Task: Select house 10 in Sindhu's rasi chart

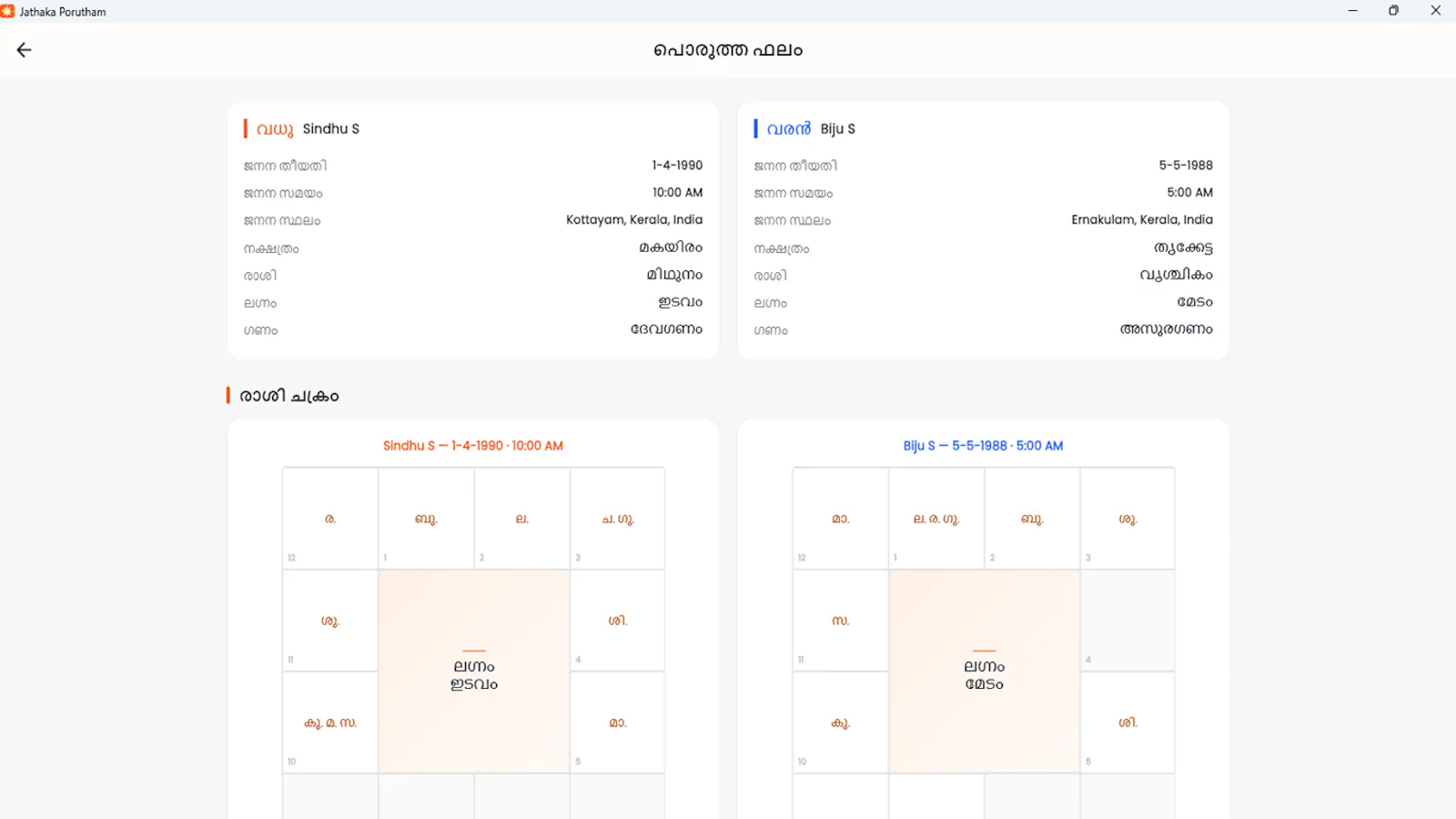Action: (x=330, y=723)
